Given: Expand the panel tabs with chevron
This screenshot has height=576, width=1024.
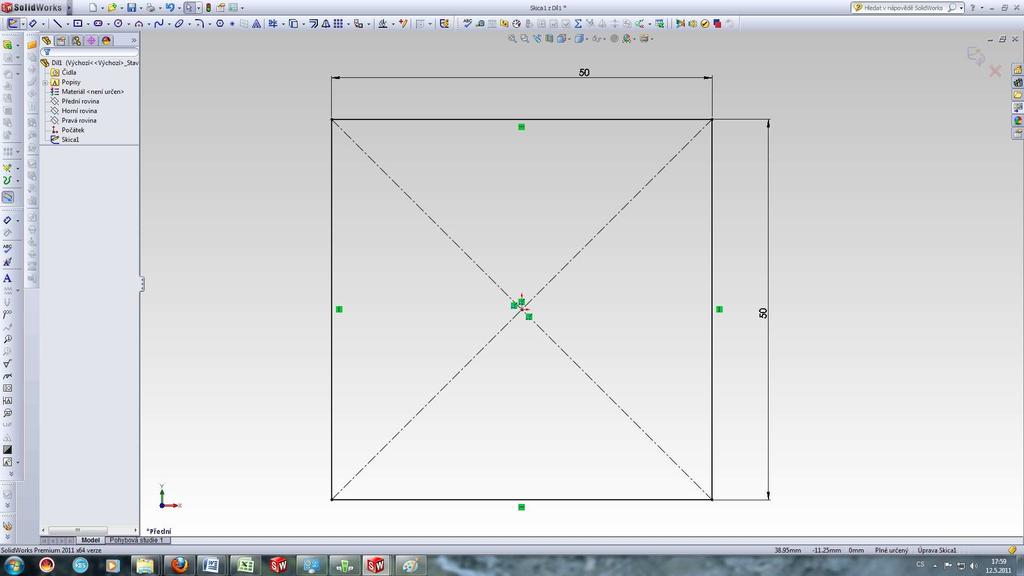Looking at the screenshot, I should (134, 40).
